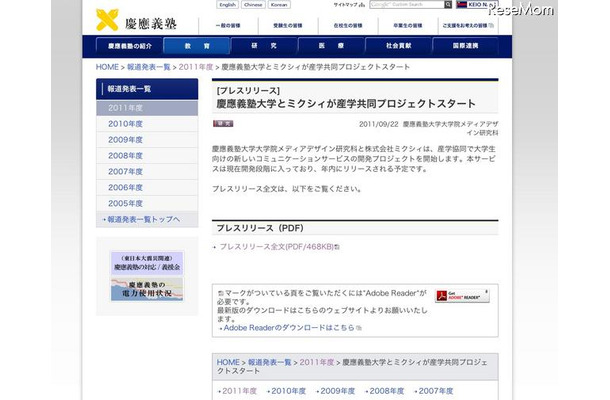Select 2007年度 in the sidebar

(147, 172)
